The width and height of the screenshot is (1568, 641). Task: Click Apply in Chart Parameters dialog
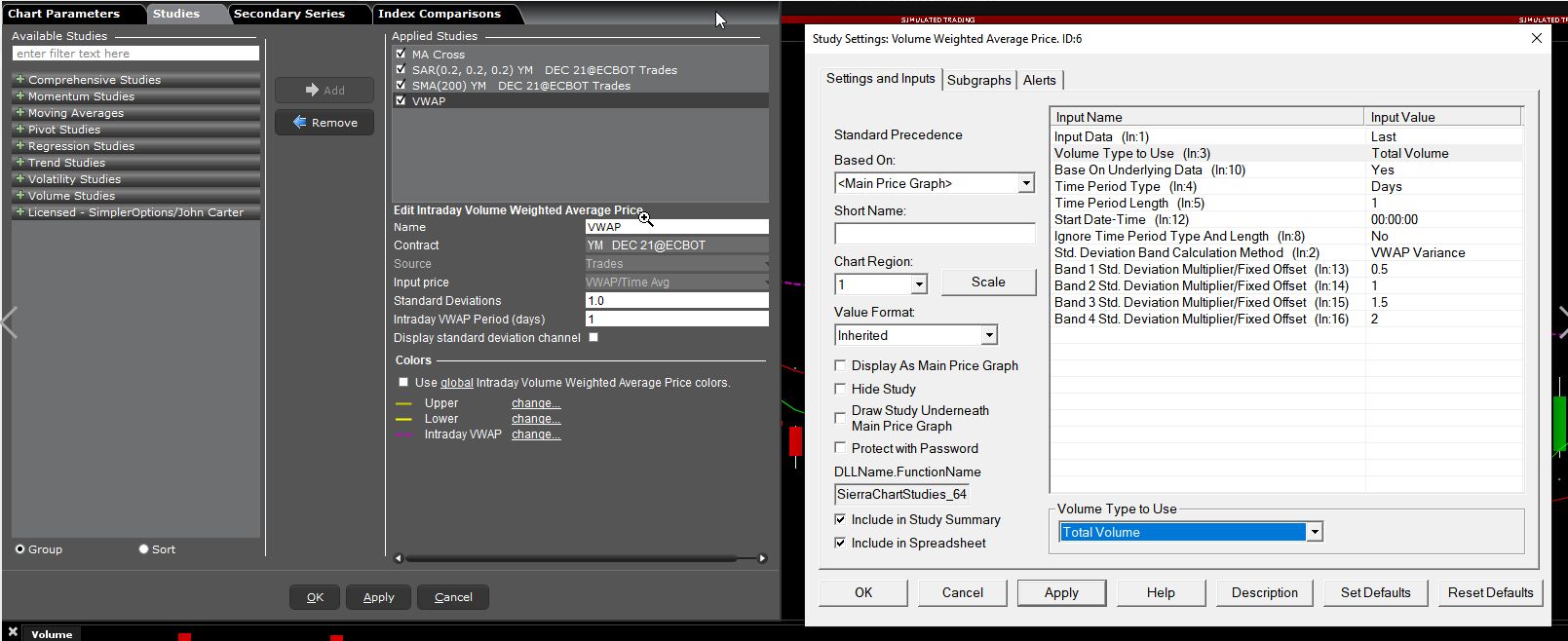pos(379,597)
